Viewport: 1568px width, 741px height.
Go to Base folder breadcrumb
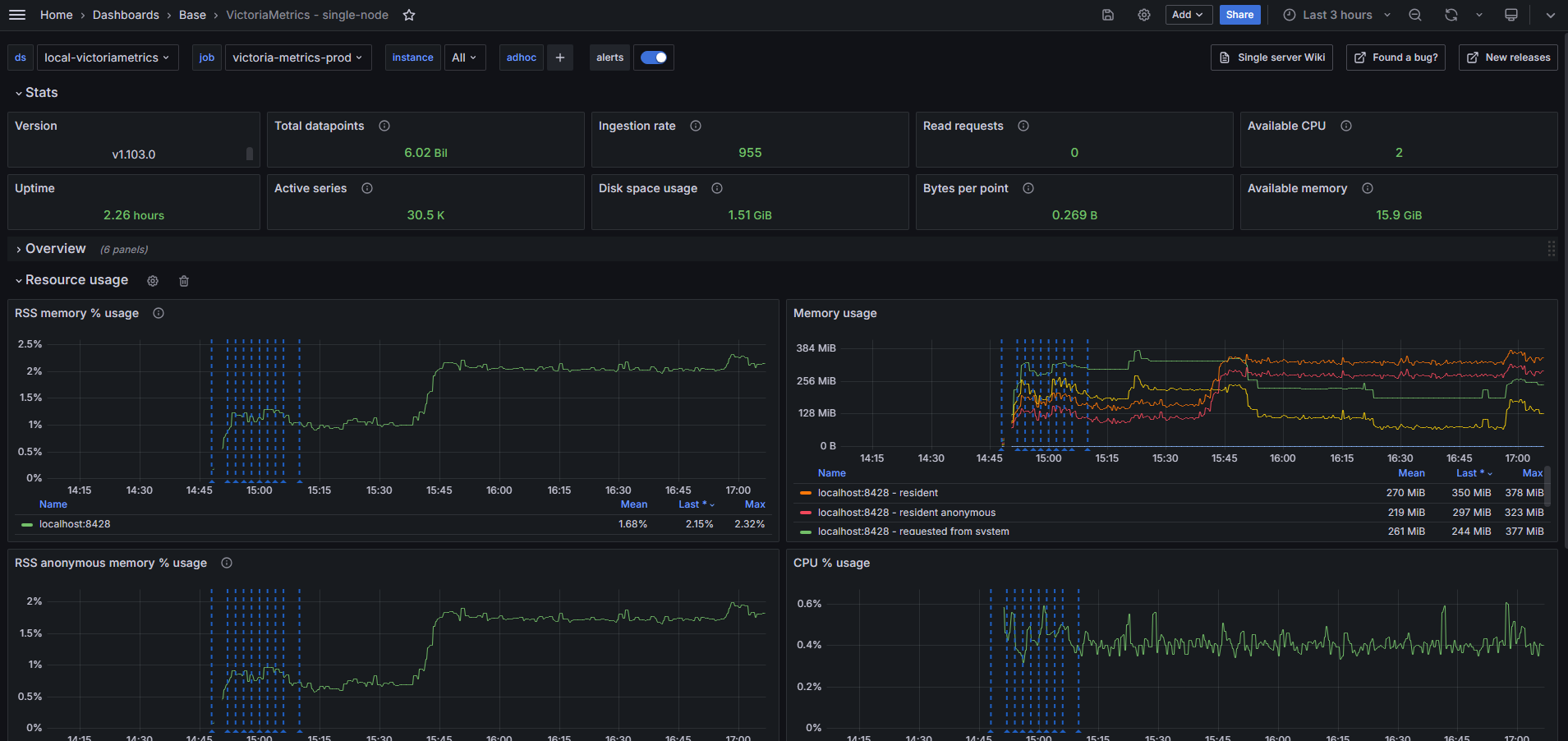pos(192,15)
